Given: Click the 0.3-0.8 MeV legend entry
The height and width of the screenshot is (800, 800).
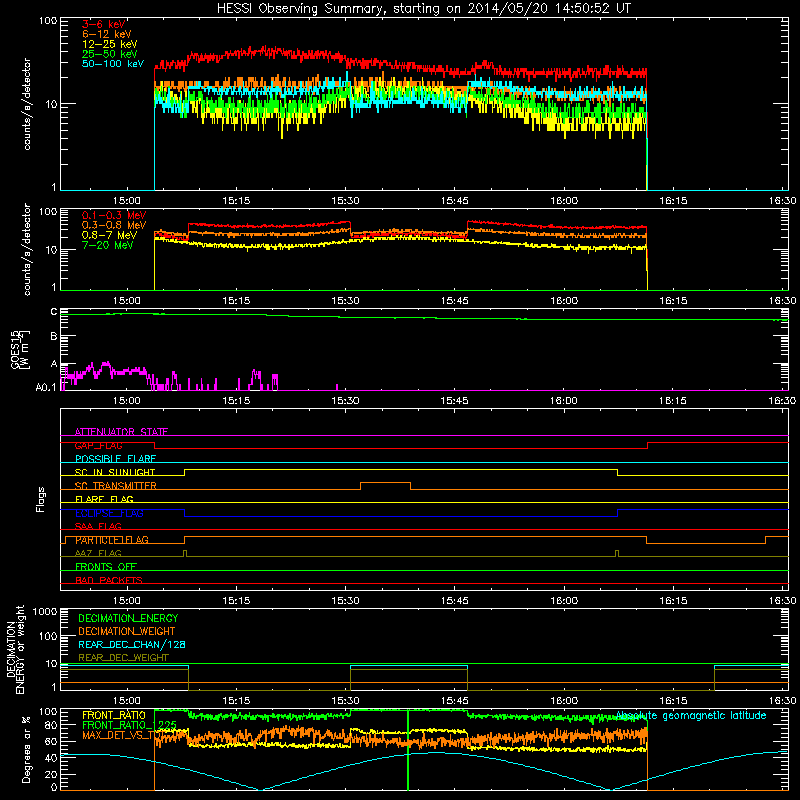Looking at the screenshot, I should pyautogui.click(x=114, y=225).
